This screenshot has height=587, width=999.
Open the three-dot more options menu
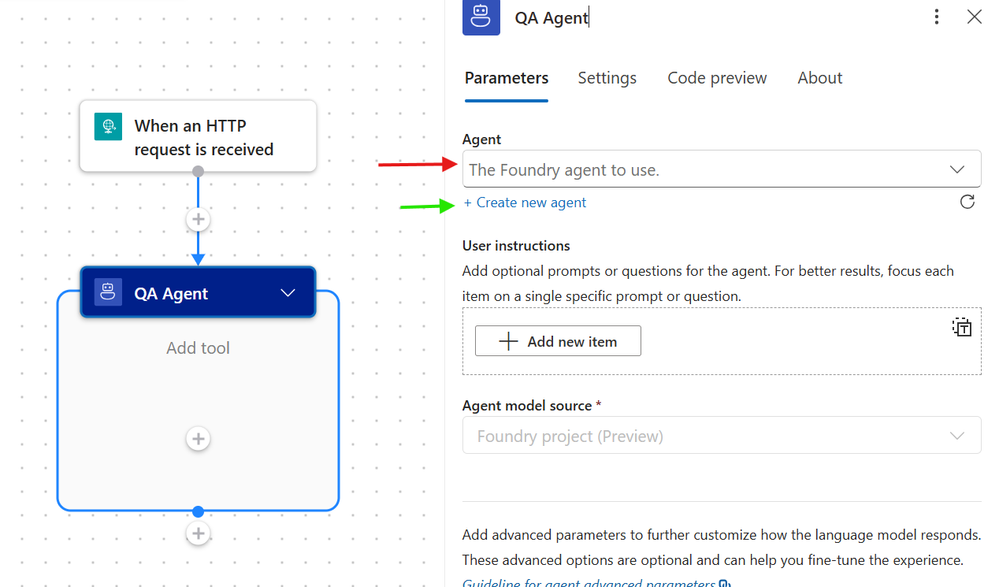point(936,17)
